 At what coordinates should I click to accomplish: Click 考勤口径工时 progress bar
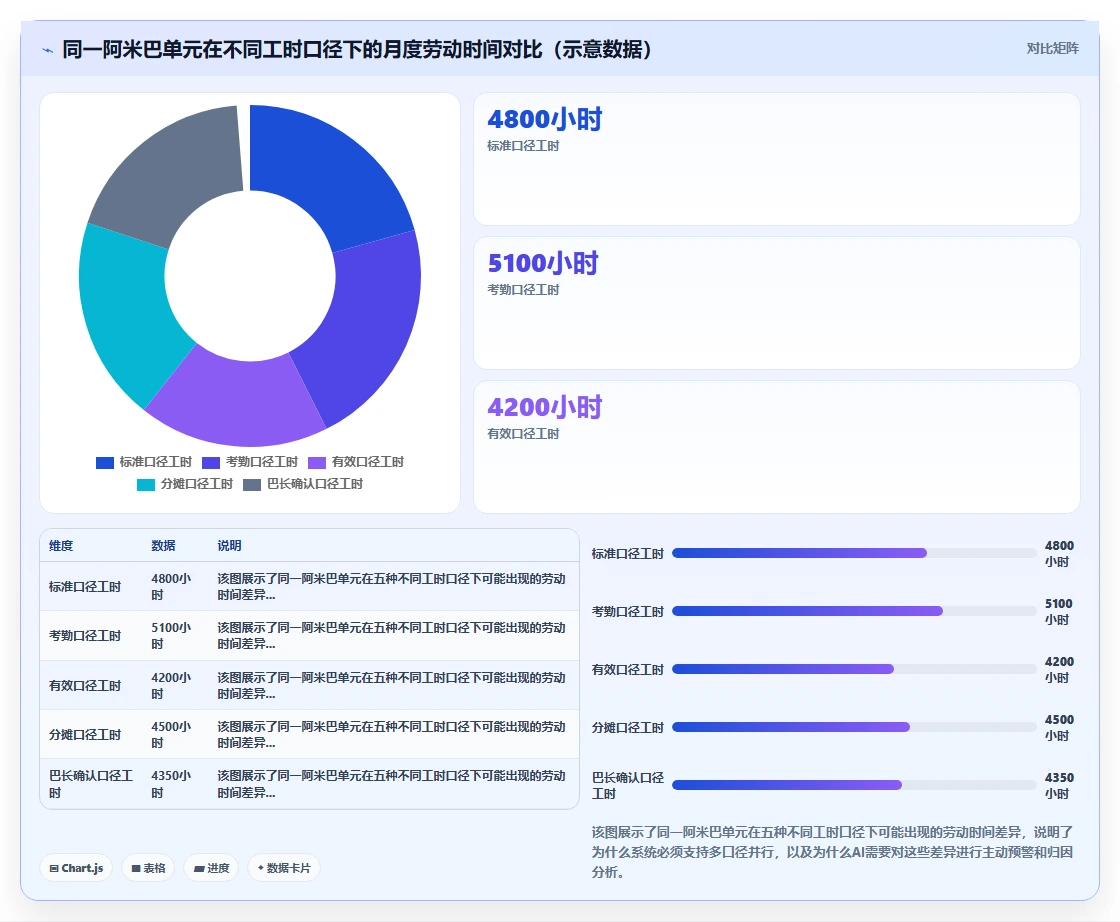tap(854, 611)
